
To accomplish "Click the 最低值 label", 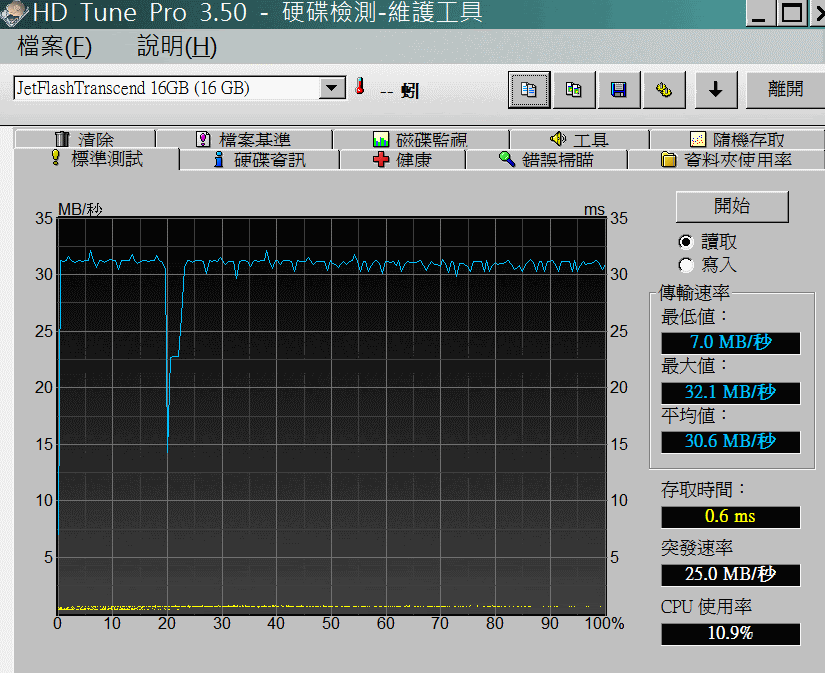I will pos(695,317).
